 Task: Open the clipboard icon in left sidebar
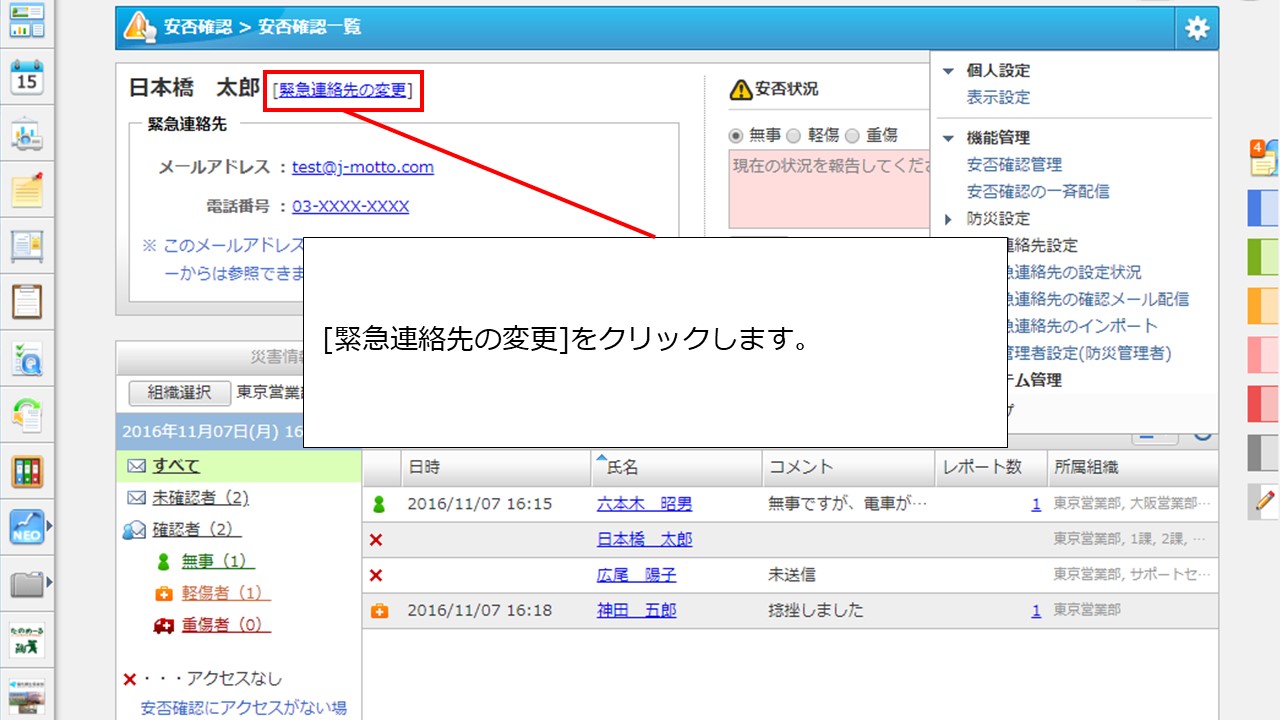click(27, 301)
